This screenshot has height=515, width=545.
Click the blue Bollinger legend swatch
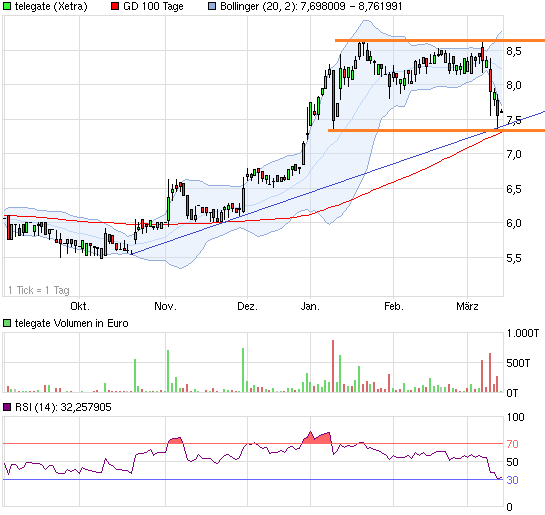(x=212, y=6)
